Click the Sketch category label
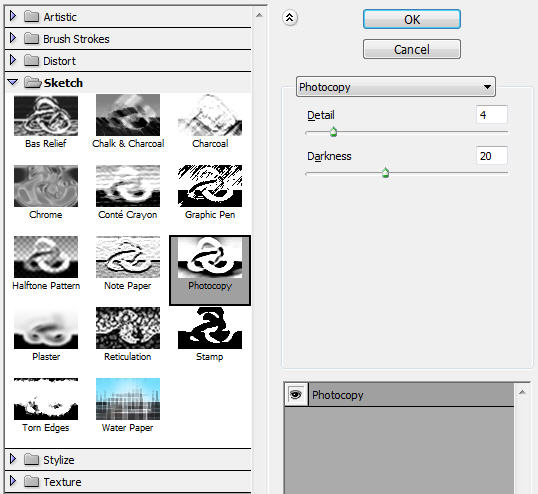The height and width of the screenshot is (494, 538). (63, 83)
